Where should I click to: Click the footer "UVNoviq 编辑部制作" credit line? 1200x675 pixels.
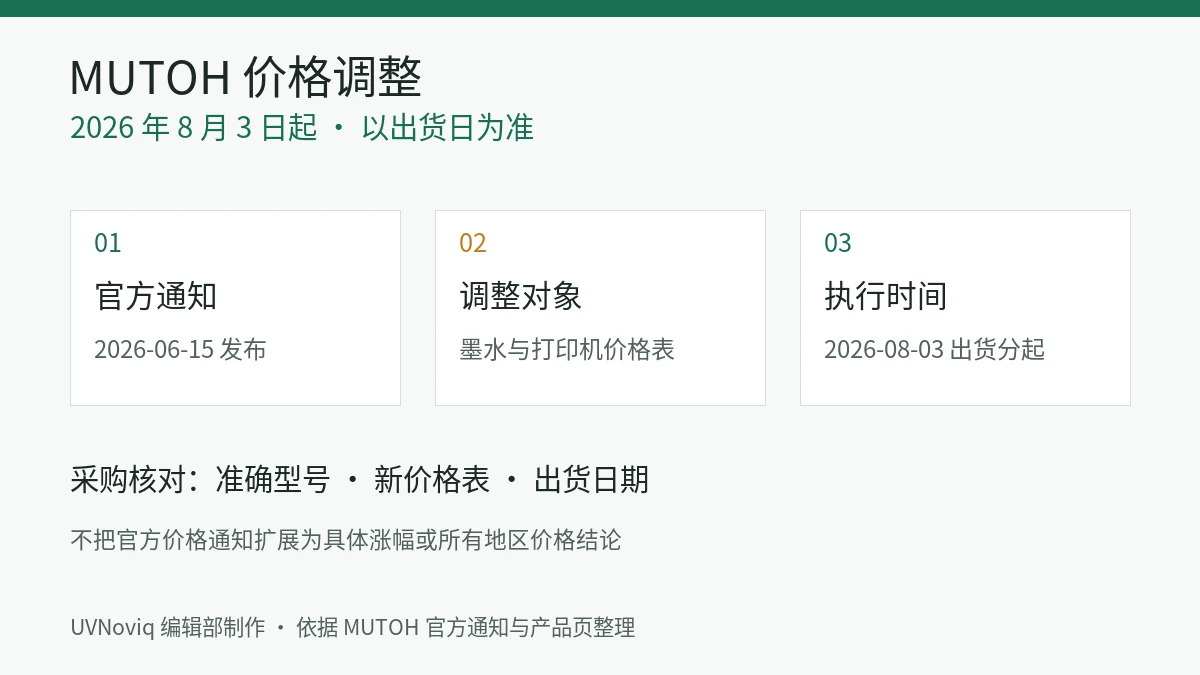click(353, 627)
